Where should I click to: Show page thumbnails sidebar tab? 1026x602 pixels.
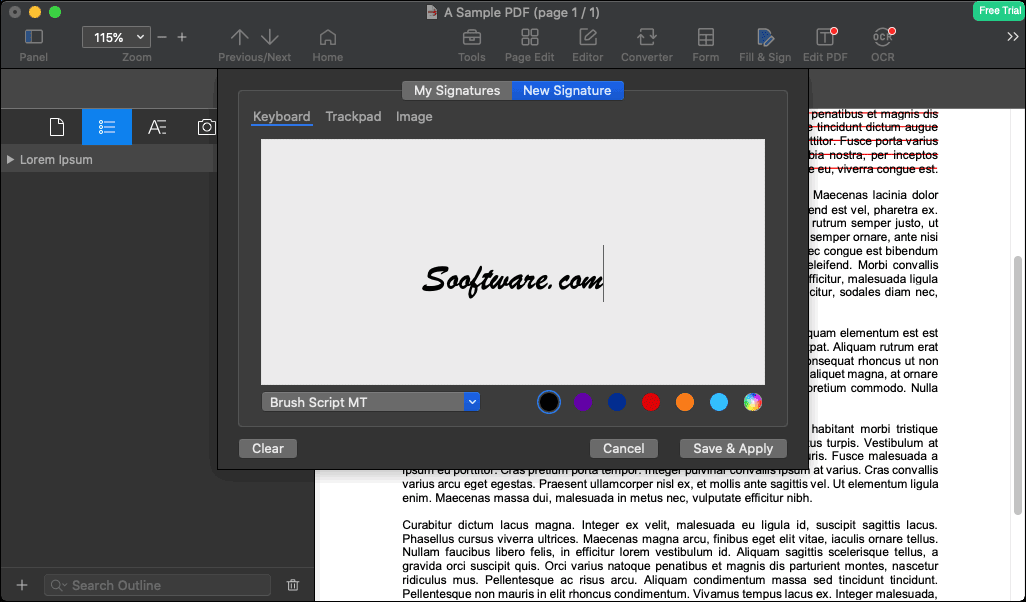click(x=57, y=127)
